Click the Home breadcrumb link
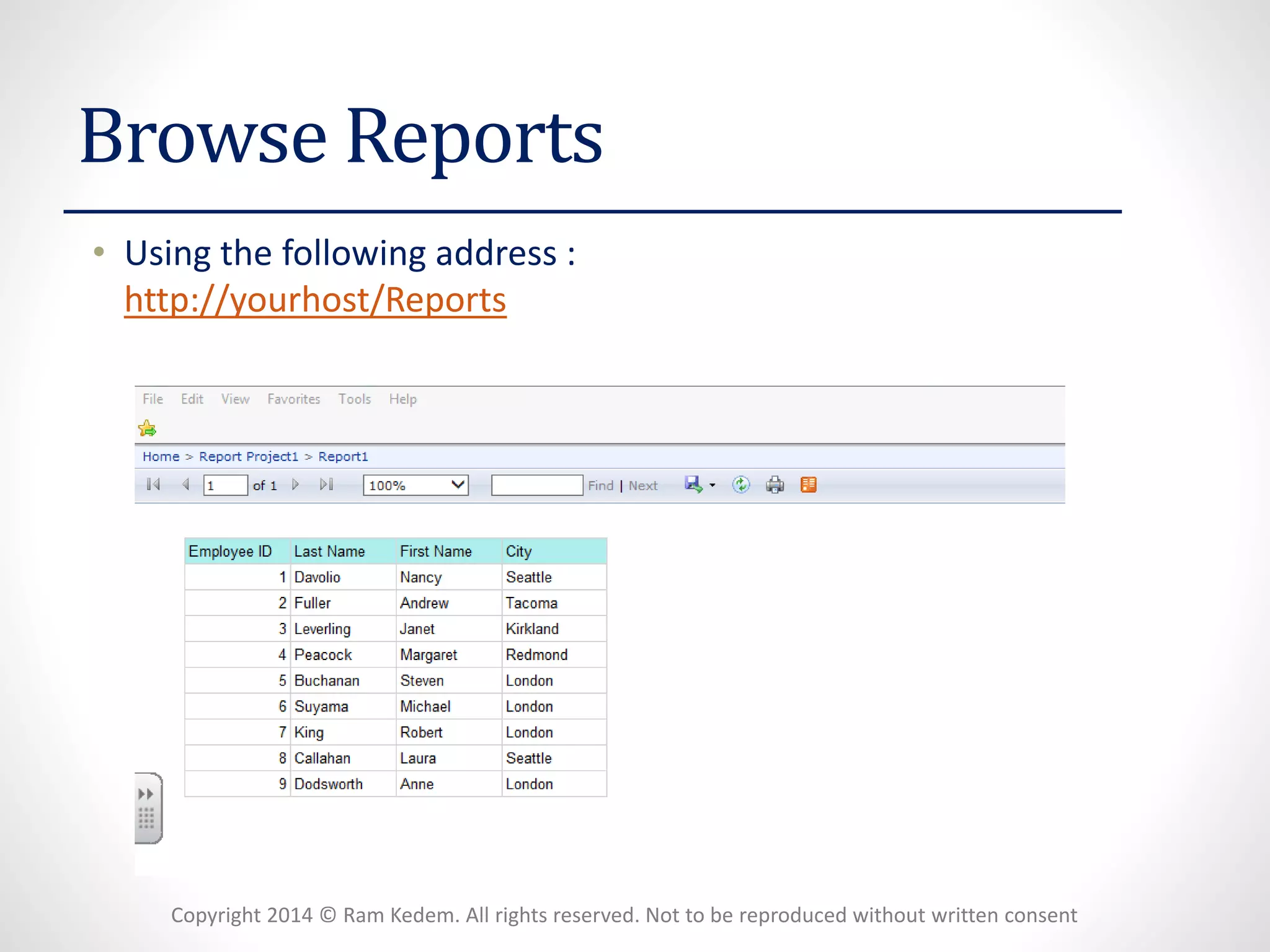Image resolution: width=1270 pixels, height=952 pixels. point(161,457)
